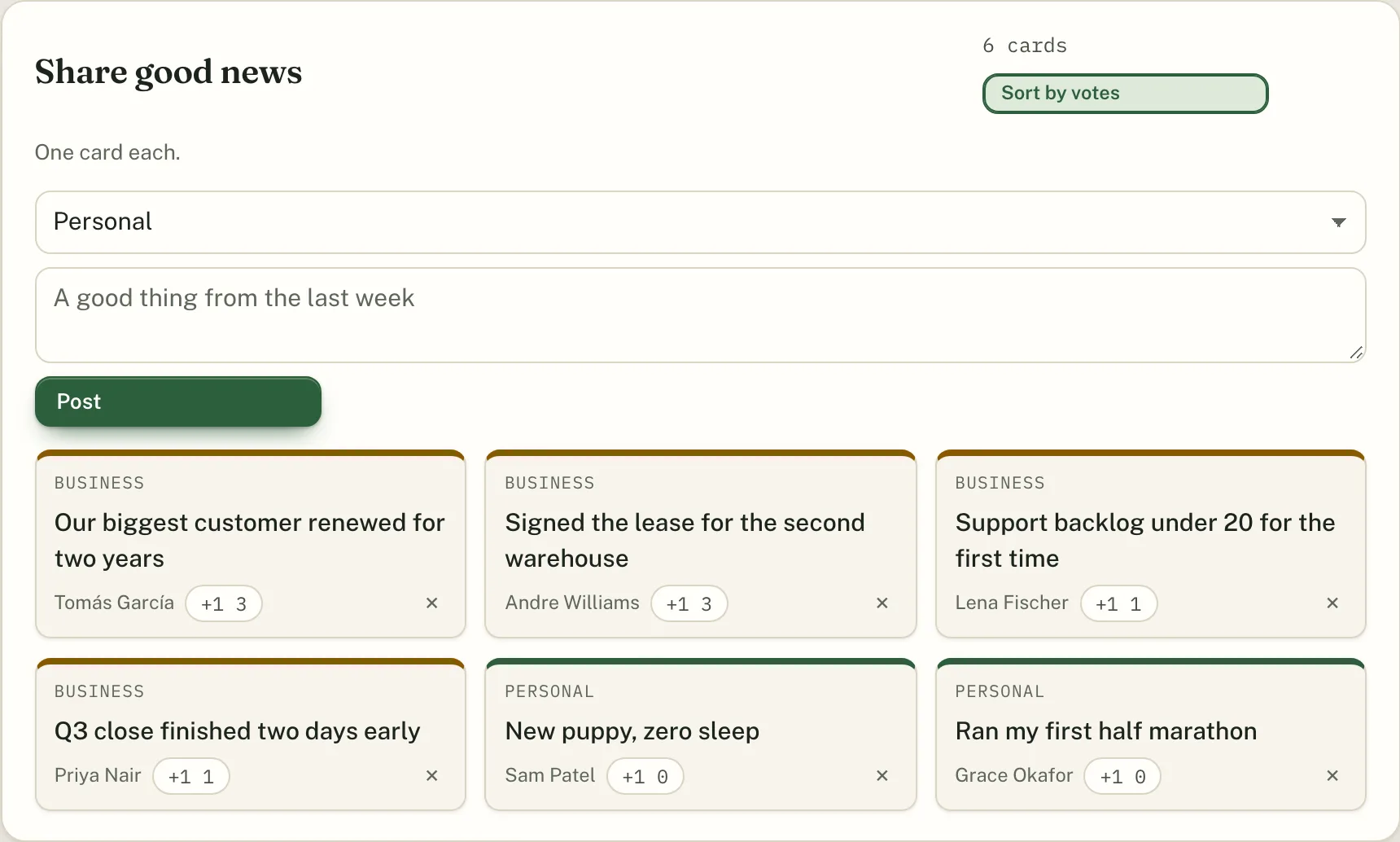This screenshot has height=842, width=1400.
Task: Remove Priya Nair's Q3 close card
Action: [x=432, y=776]
